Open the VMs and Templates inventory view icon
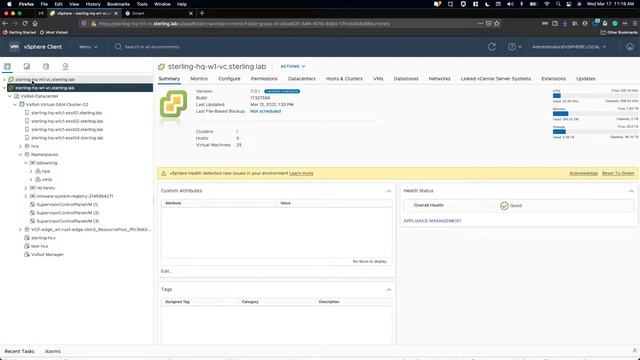This screenshot has height=360, width=640. point(27,67)
